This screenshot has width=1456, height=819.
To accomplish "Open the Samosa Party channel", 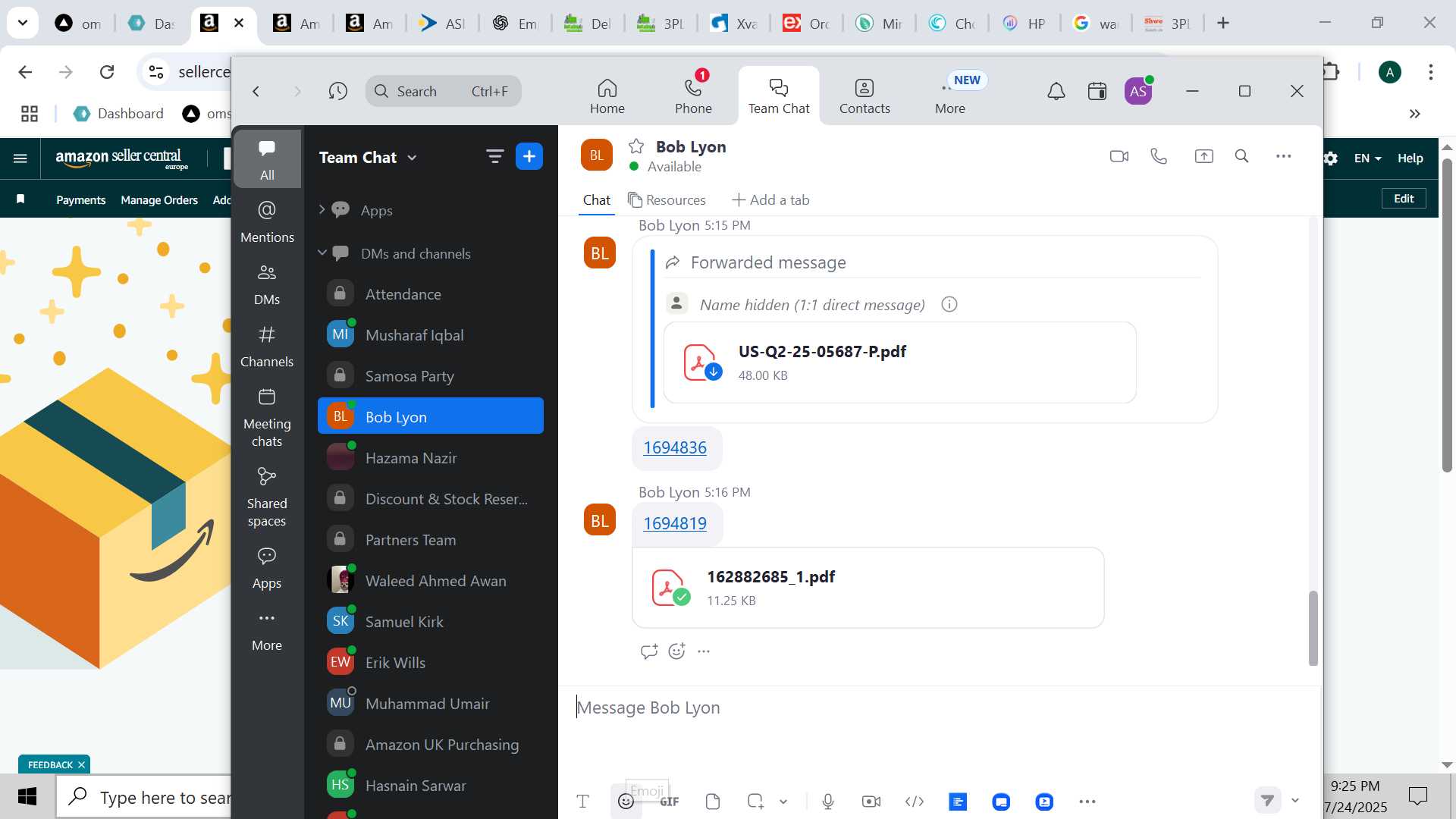I will [x=431, y=375].
